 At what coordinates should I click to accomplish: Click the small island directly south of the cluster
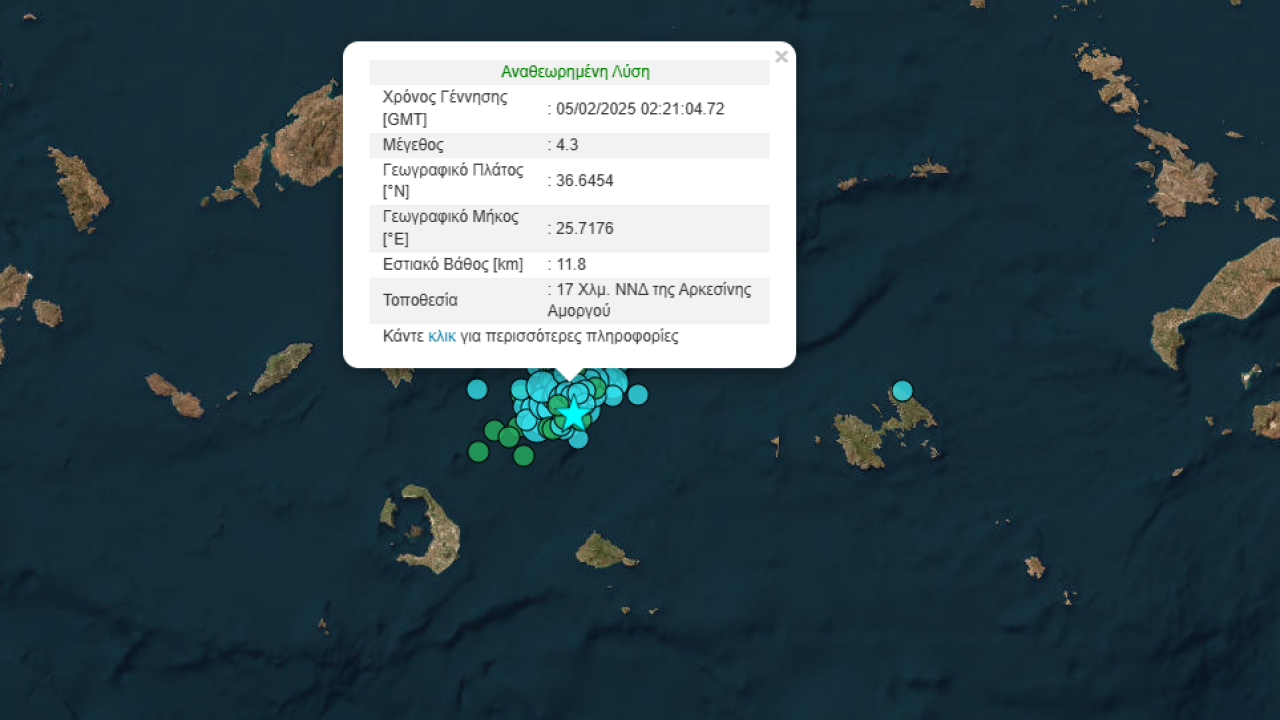601,551
